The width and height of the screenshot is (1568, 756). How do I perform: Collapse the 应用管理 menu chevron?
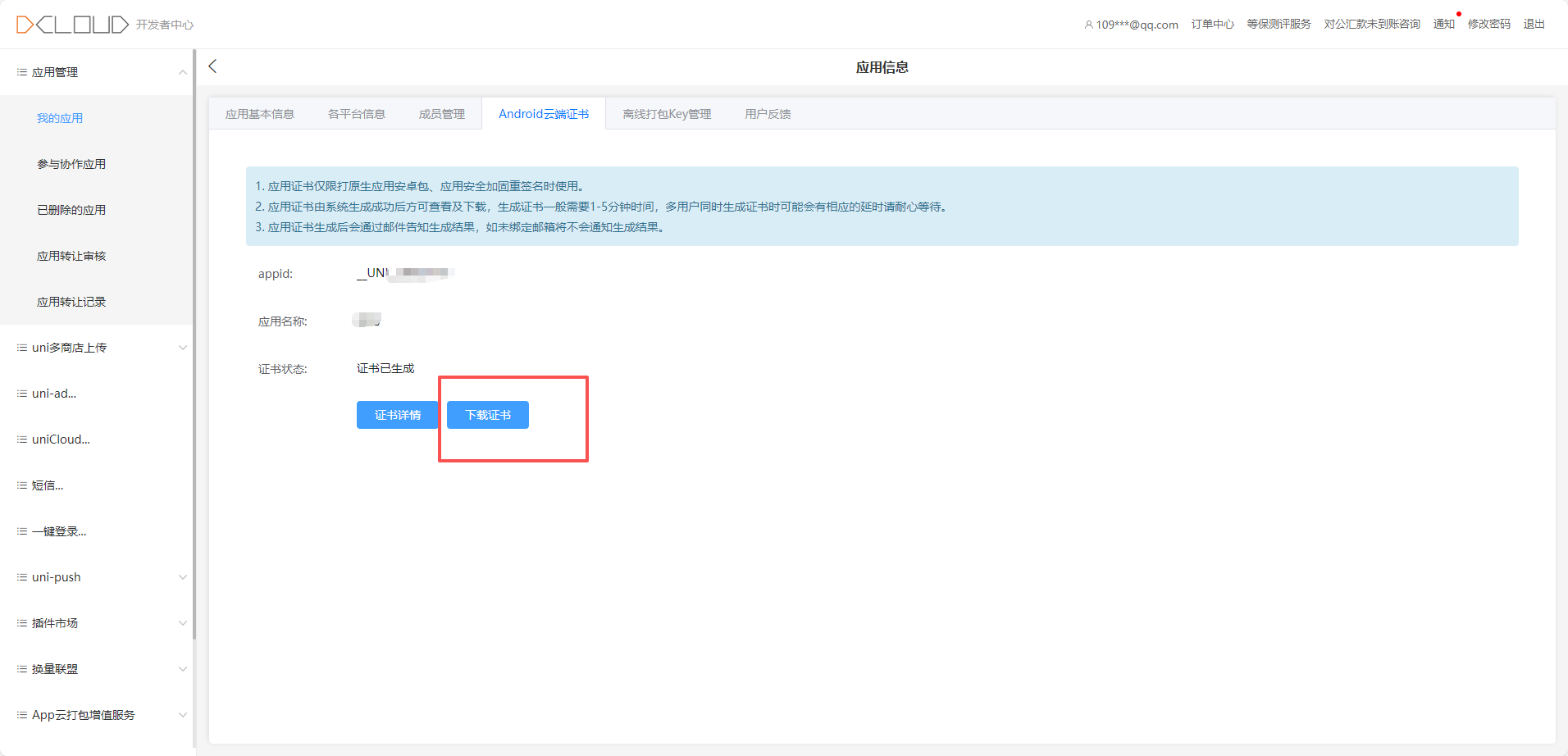183,72
